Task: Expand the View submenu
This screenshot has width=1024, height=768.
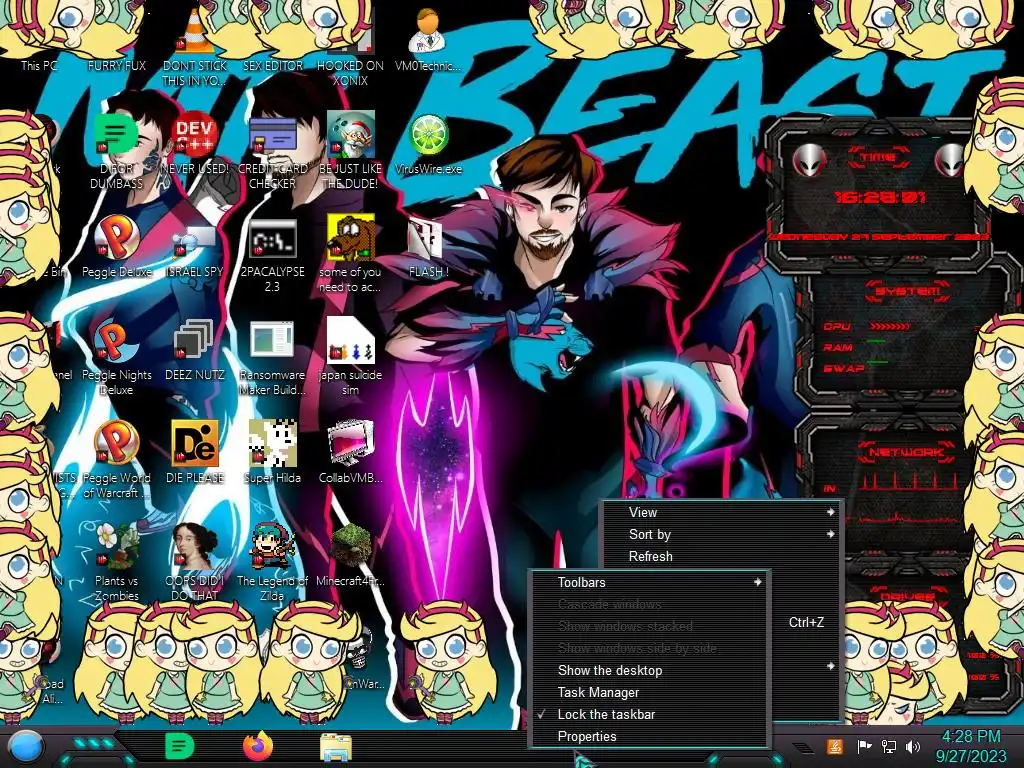Action: pos(721,513)
